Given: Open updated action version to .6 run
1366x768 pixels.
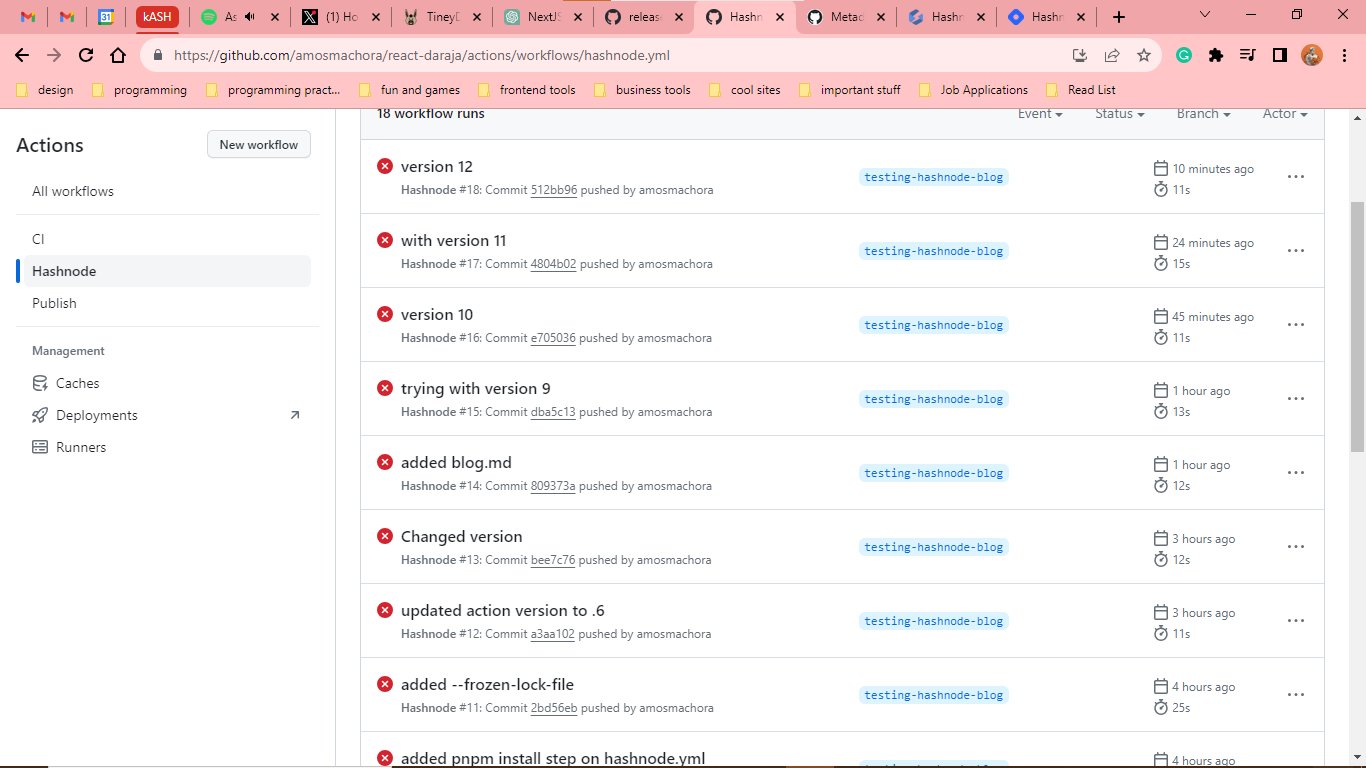Looking at the screenshot, I should 503,611.
